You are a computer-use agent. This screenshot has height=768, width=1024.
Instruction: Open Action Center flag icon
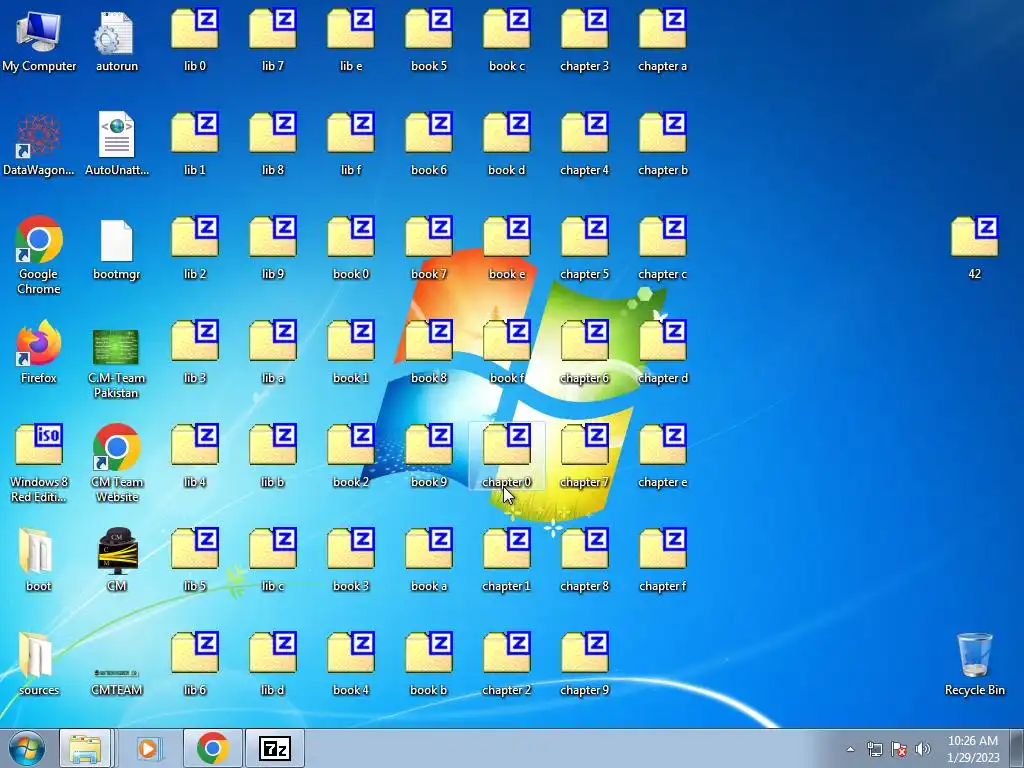tap(899, 749)
